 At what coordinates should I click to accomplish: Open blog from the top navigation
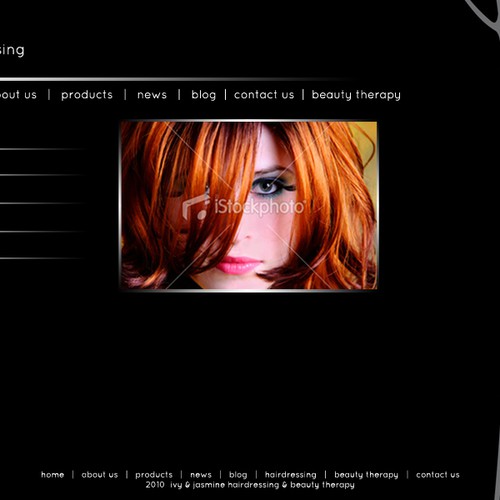[203, 95]
